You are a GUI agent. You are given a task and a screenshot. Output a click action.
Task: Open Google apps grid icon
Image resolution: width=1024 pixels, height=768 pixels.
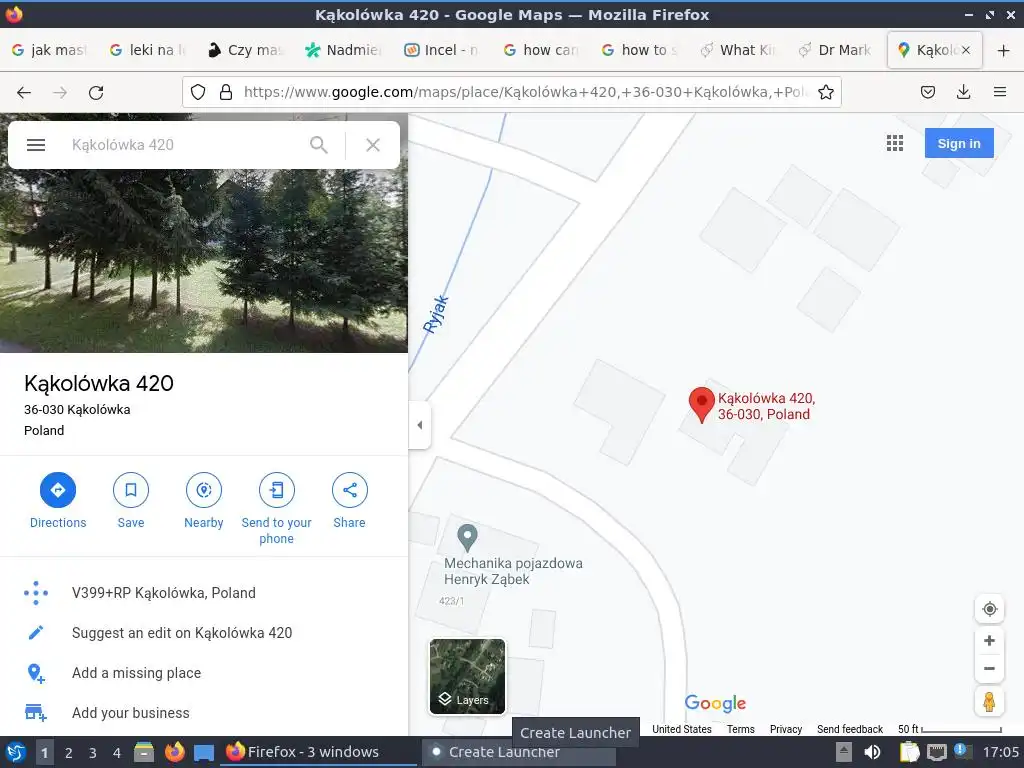(x=895, y=143)
